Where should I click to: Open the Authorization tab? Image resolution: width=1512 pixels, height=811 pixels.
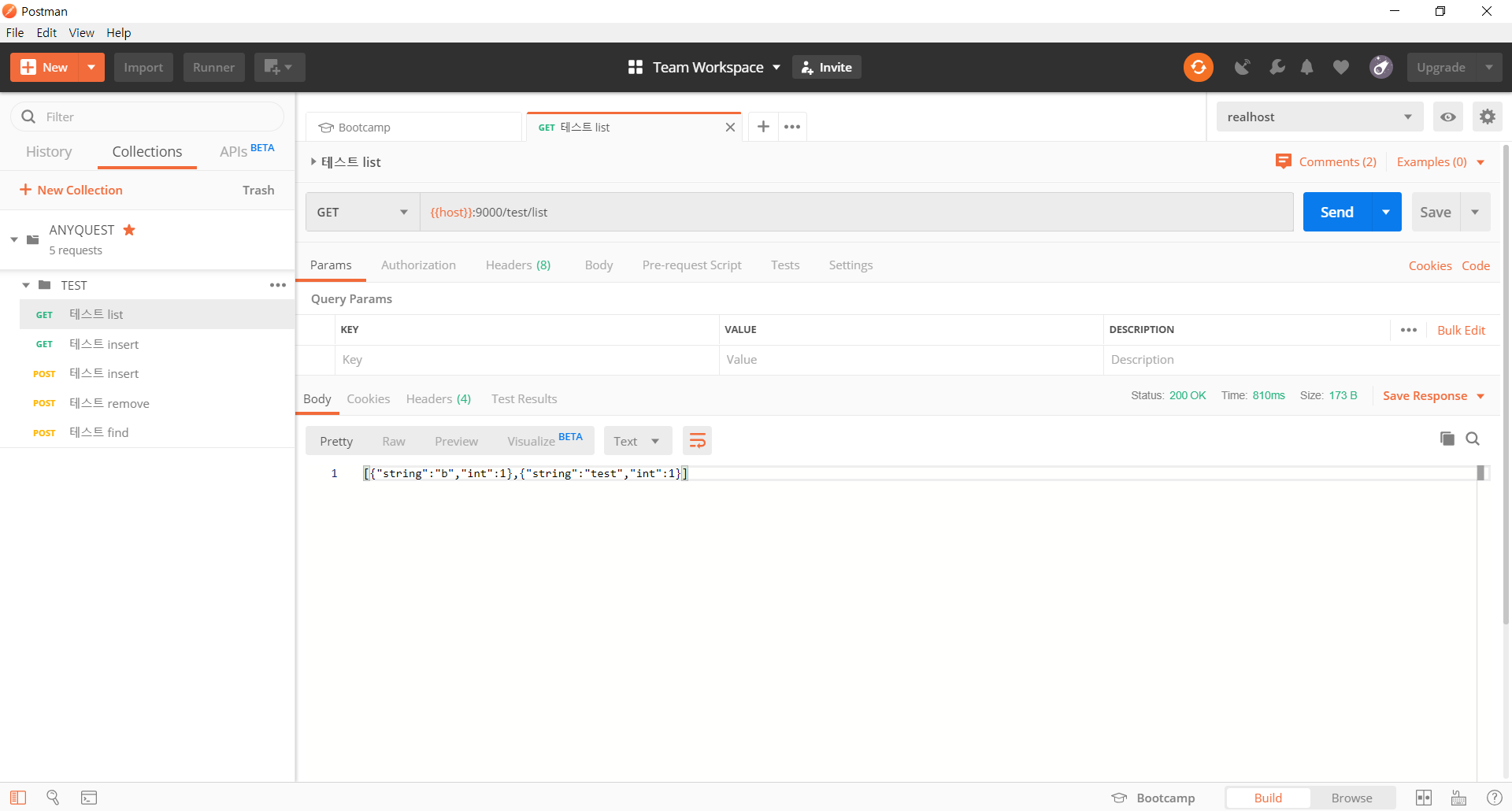click(x=418, y=265)
